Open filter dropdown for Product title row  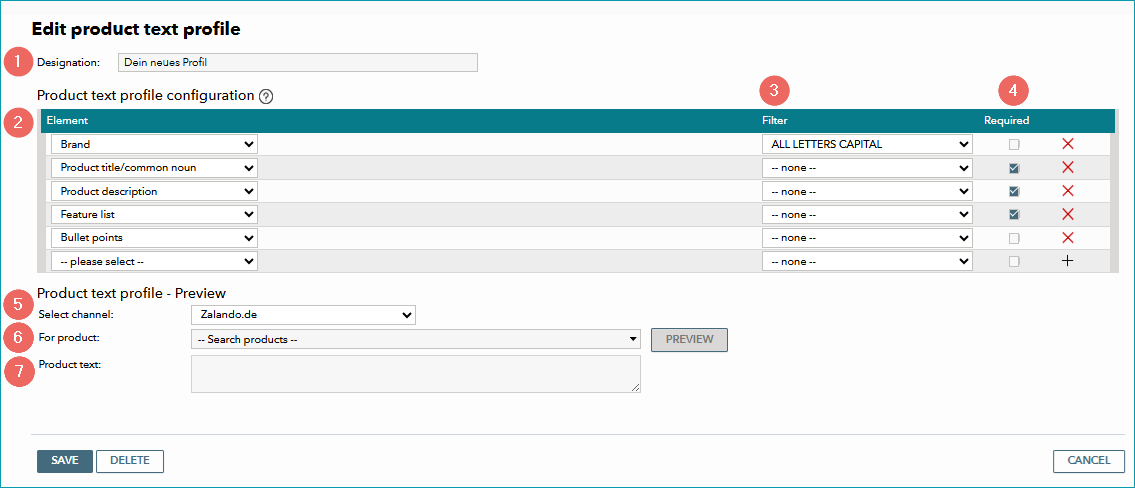click(867, 168)
